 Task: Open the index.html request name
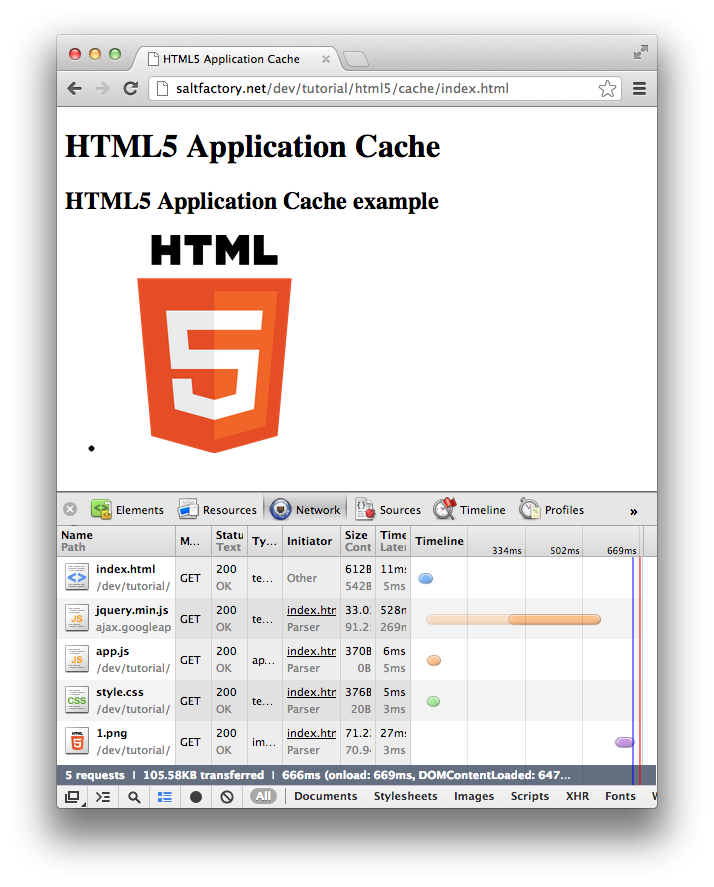(126, 569)
